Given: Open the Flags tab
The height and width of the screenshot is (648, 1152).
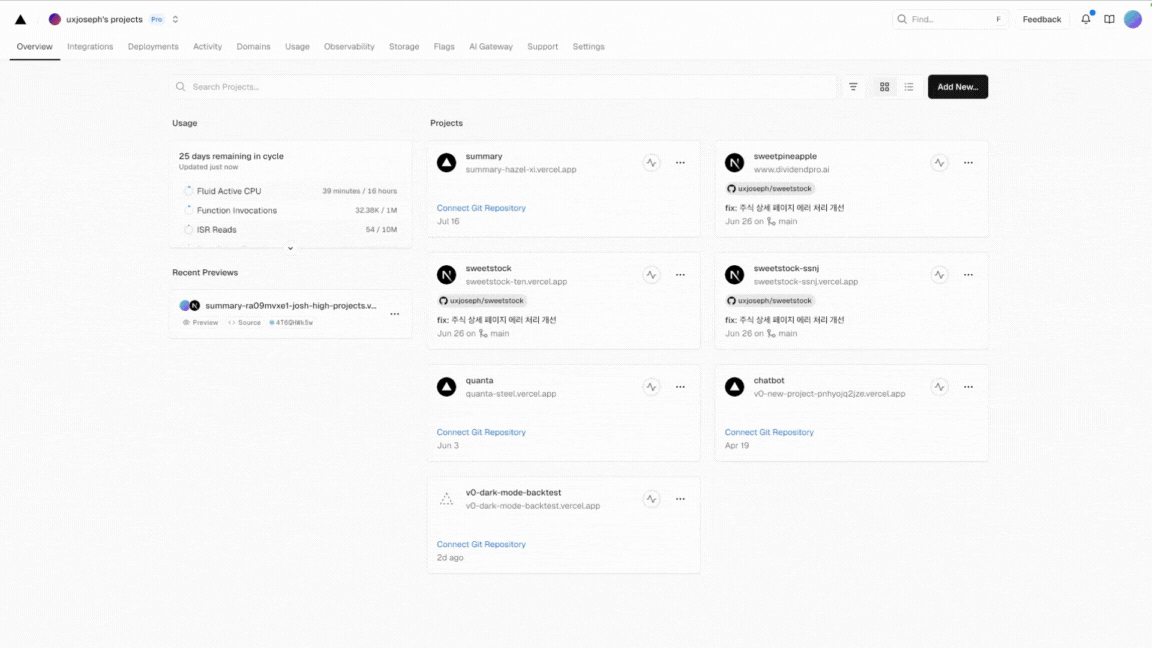Looking at the screenshot, I should (x=444, y=46).
